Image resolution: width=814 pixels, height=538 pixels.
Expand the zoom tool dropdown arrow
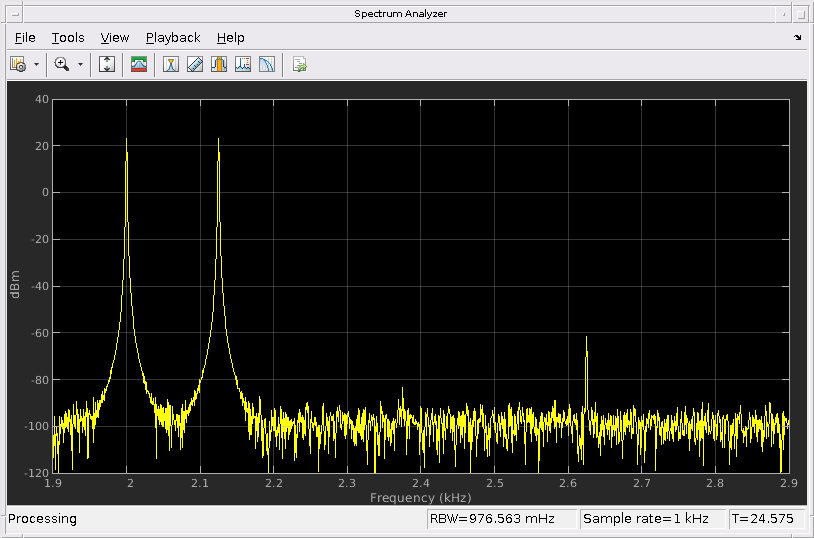[80, 65]
